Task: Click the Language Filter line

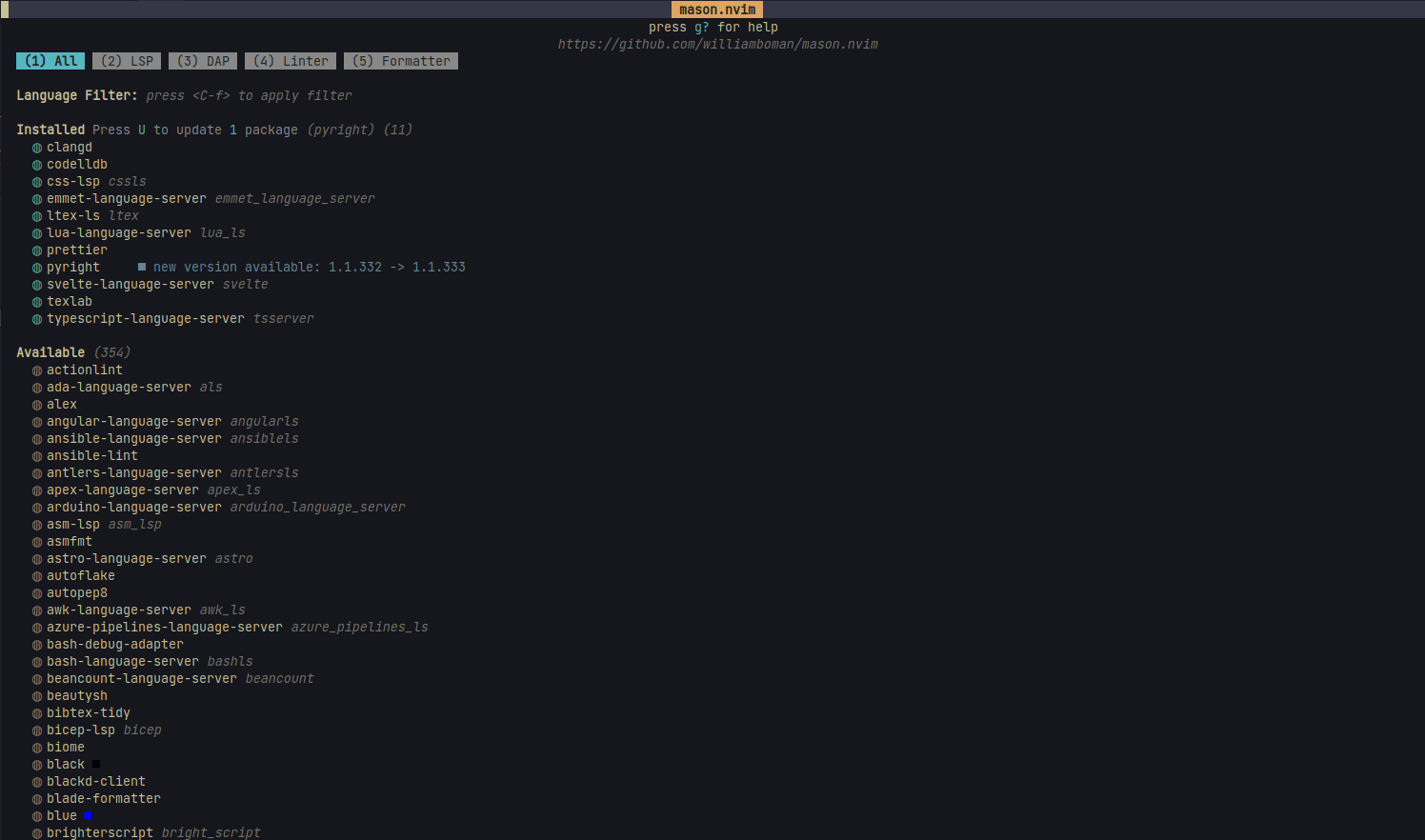Action: (184, 95)
